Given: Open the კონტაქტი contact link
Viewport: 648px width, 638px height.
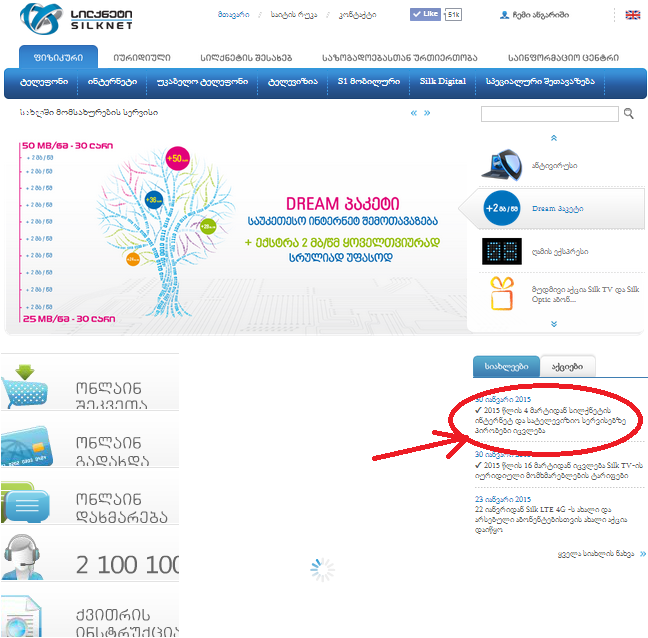Looking at the screenshot, I should [357, 15].
